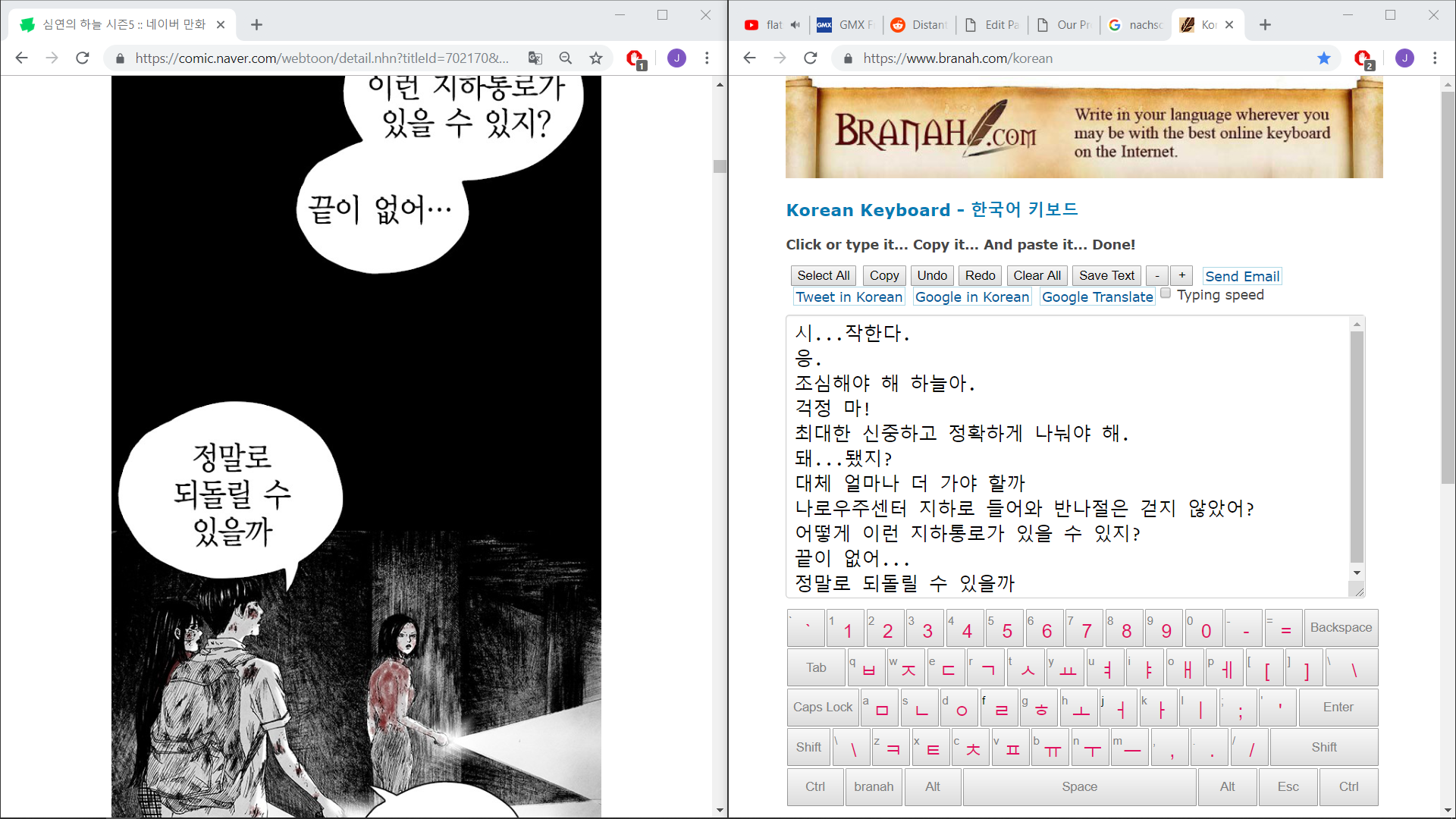Add new tab in Branah window
This screenshot has width=1456, height=819.
click(1265, 25)
